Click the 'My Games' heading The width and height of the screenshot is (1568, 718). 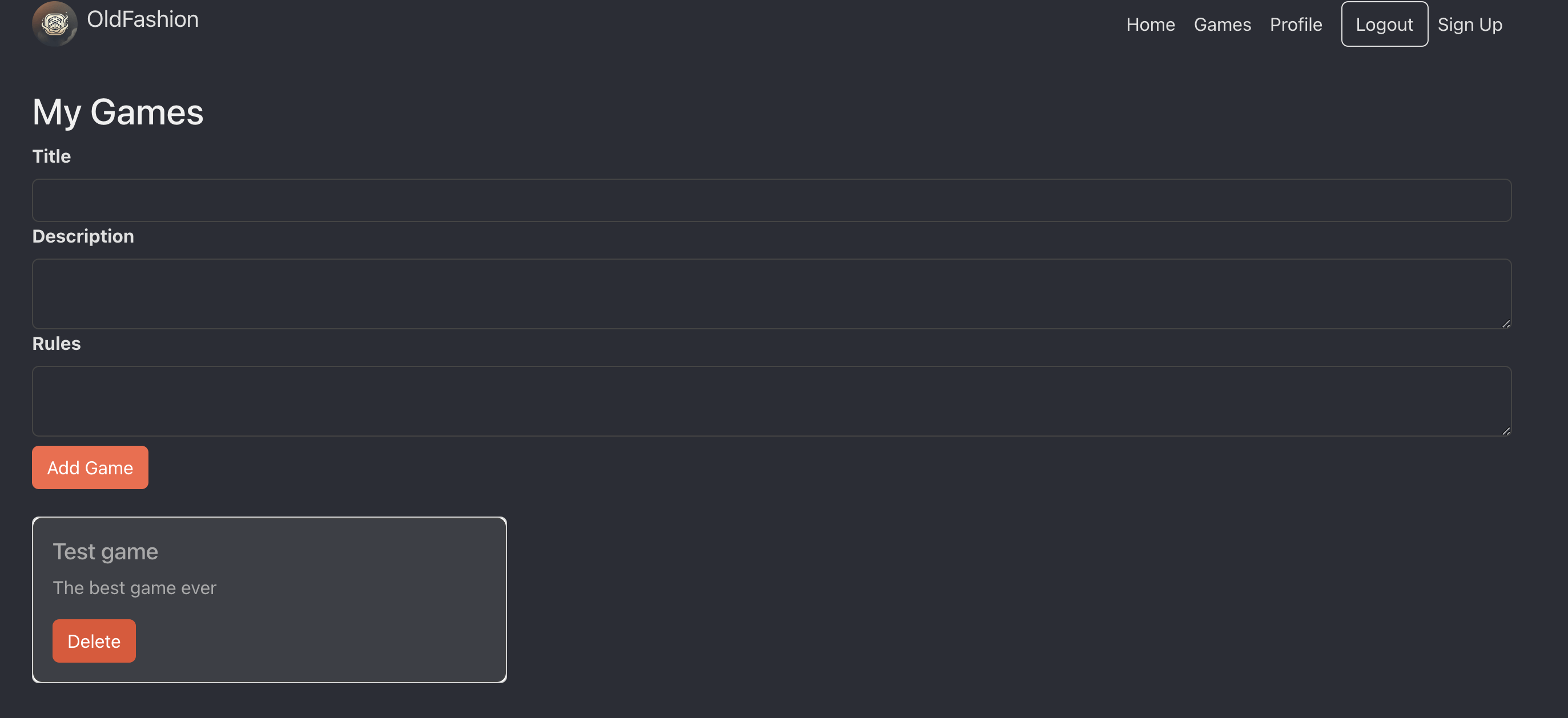[118, 112]
